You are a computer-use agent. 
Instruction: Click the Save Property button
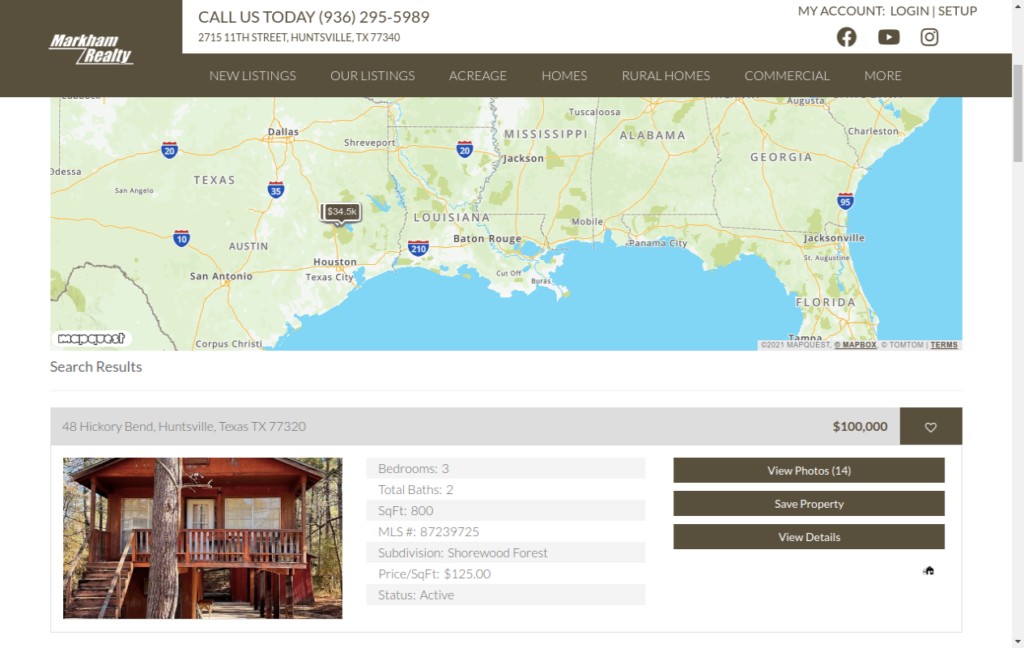(x=809, y=504)
